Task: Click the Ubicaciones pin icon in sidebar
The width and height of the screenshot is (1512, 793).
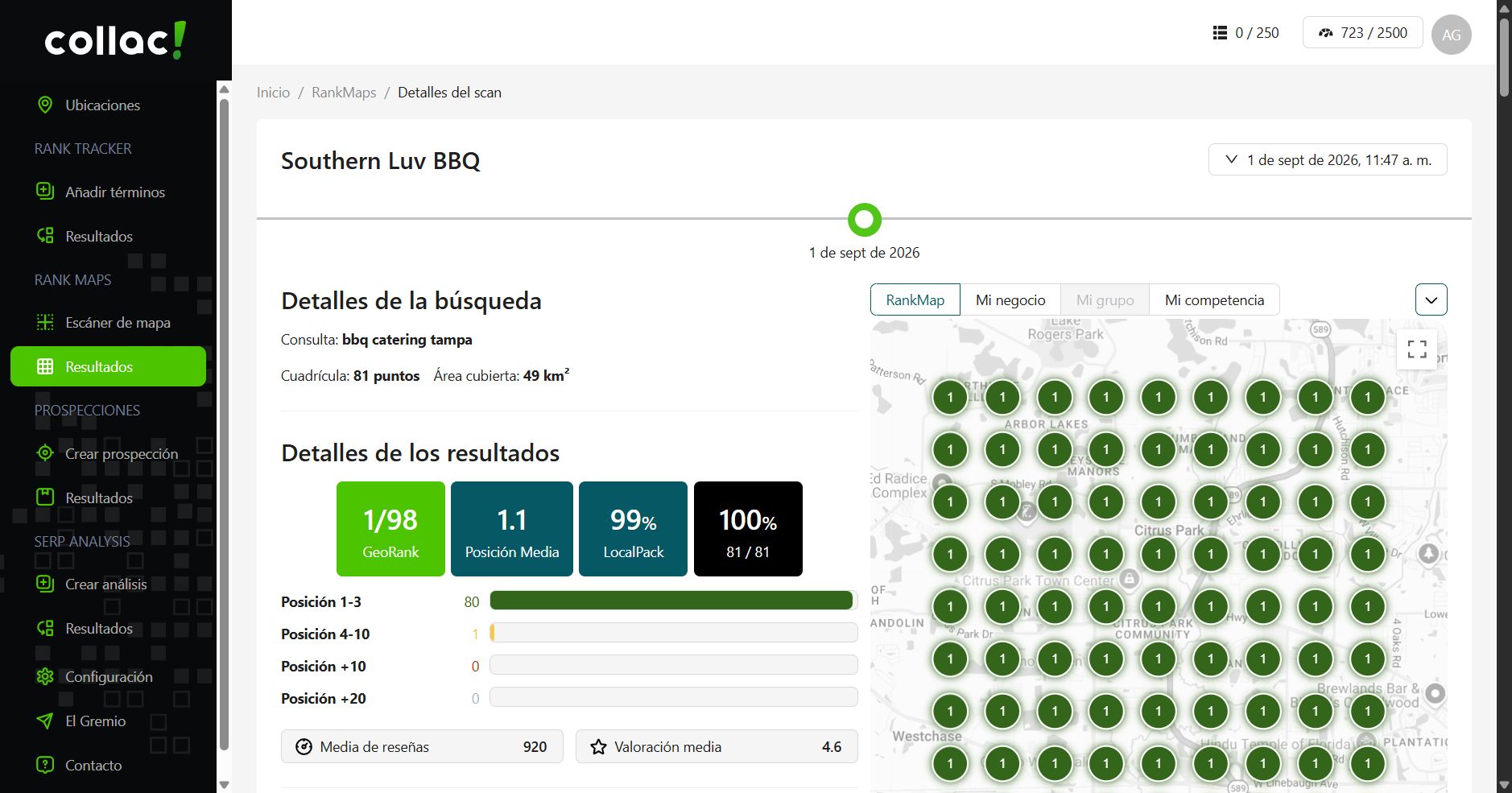Action: click(45, 105)
